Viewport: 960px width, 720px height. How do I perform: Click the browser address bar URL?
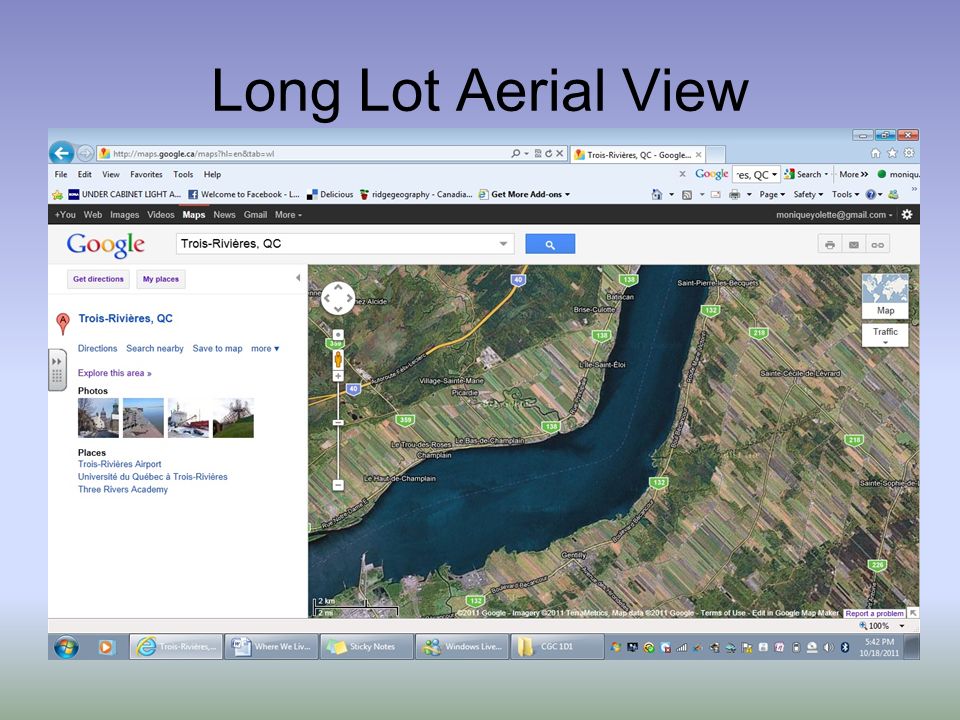pyautogui.click(x=193, y=154)
